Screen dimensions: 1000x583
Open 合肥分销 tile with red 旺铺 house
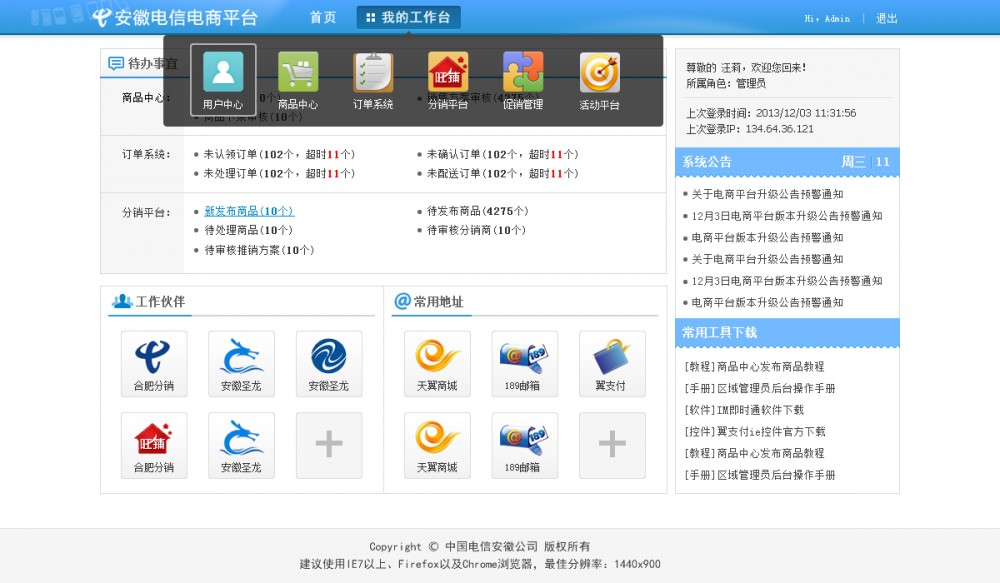tap(154, 445)
